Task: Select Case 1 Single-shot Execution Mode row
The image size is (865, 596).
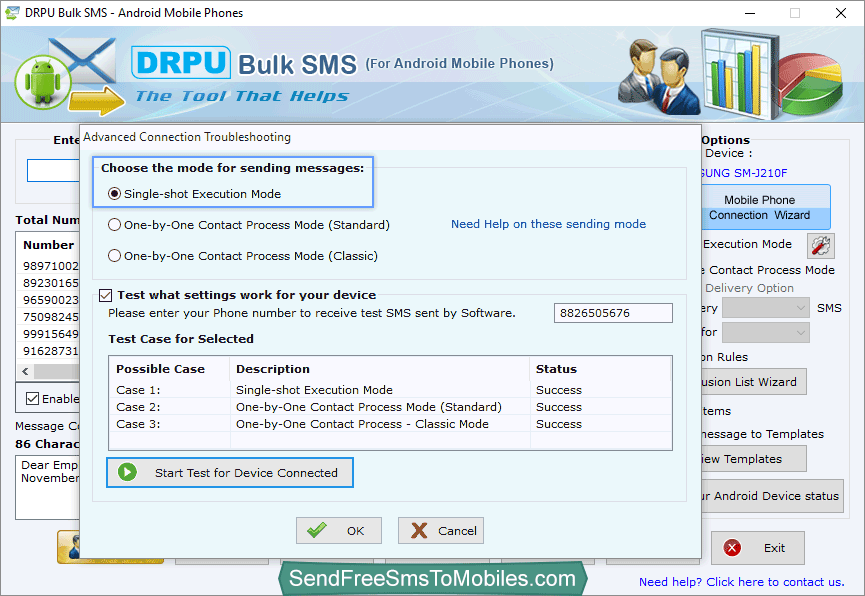Action: pyautogui.click(x=390, y=390)
